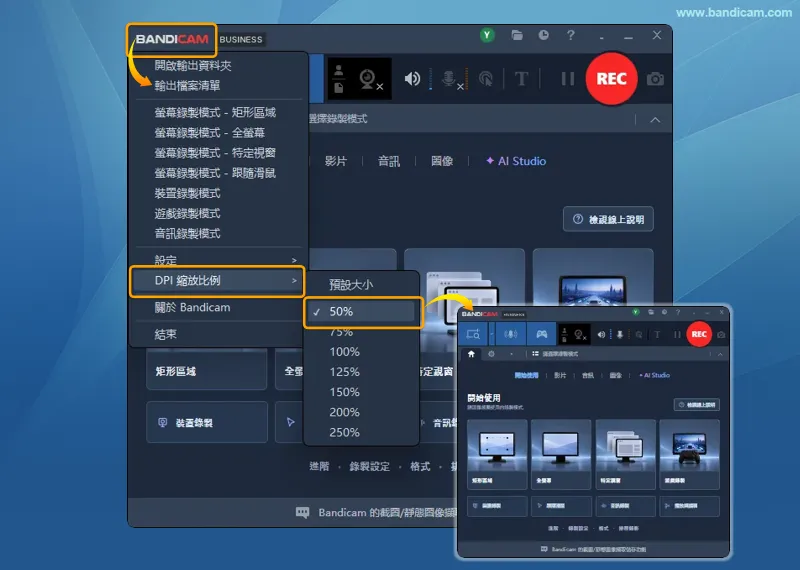
Task: Click microphone icon in small window toolbar
Action: pyautogui.click(x=620, y=335)
